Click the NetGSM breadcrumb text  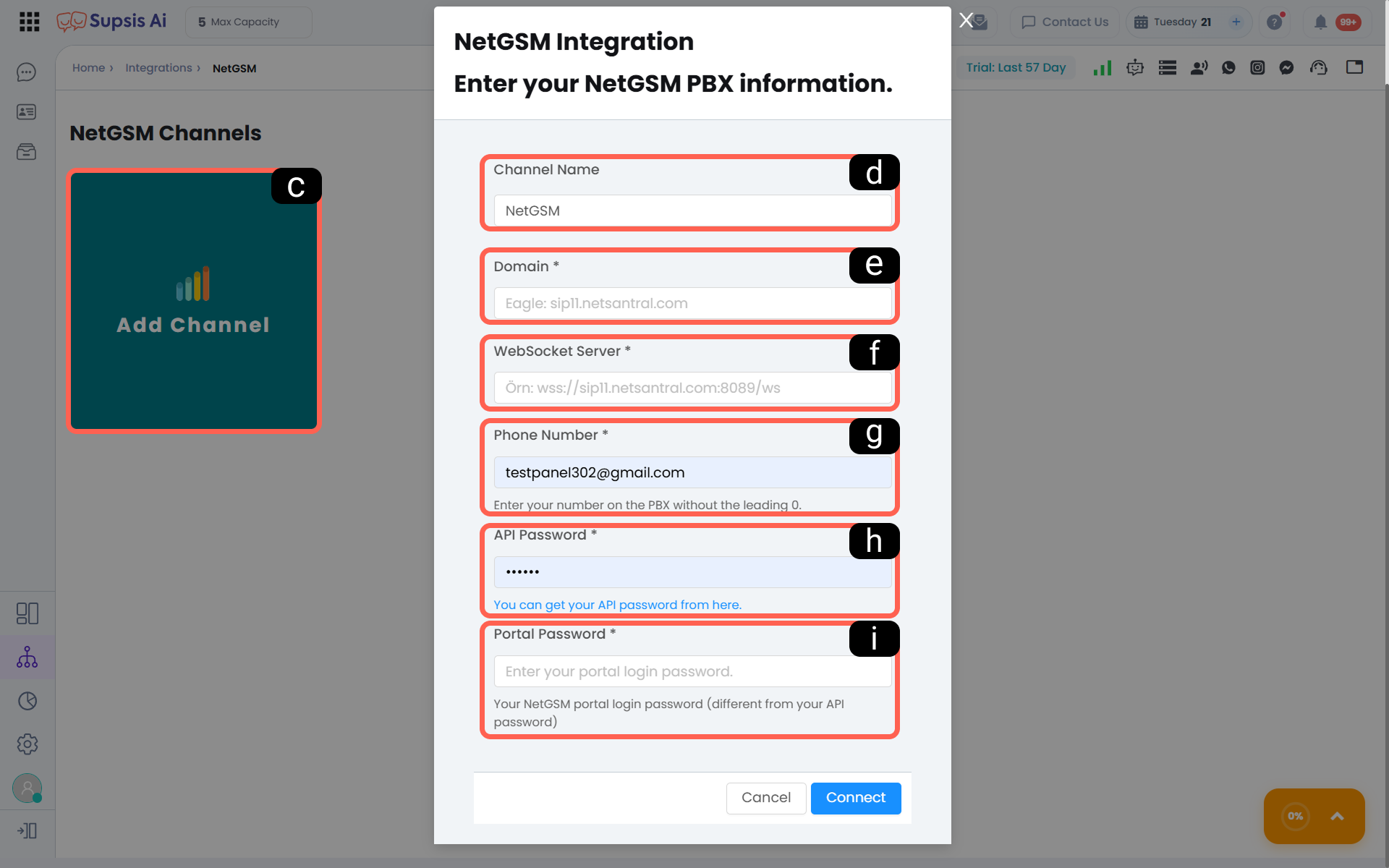(x=234, y=69)
